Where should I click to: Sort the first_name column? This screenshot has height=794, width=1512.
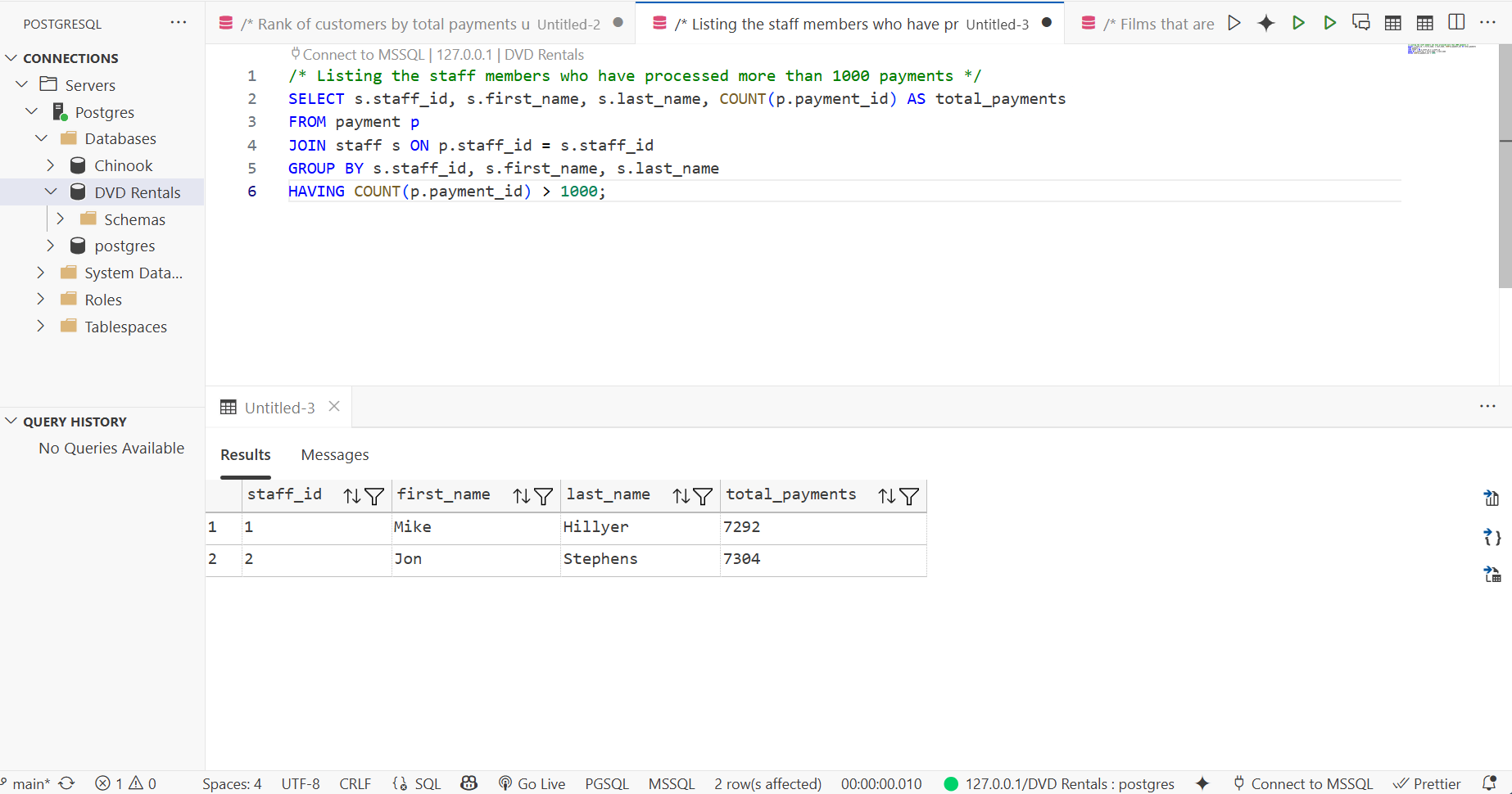[522, 496]
